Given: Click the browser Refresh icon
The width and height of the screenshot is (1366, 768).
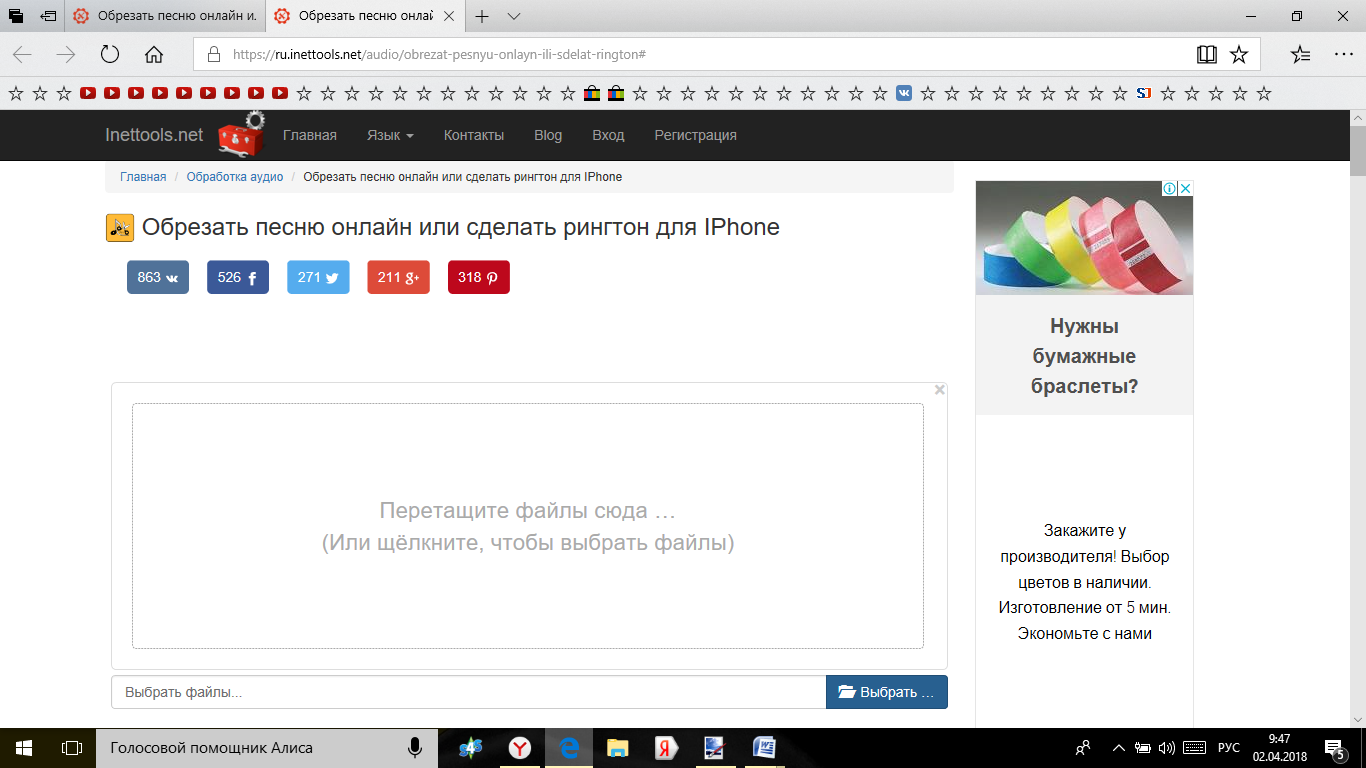Looking at the screenshot, I should 110,55.
